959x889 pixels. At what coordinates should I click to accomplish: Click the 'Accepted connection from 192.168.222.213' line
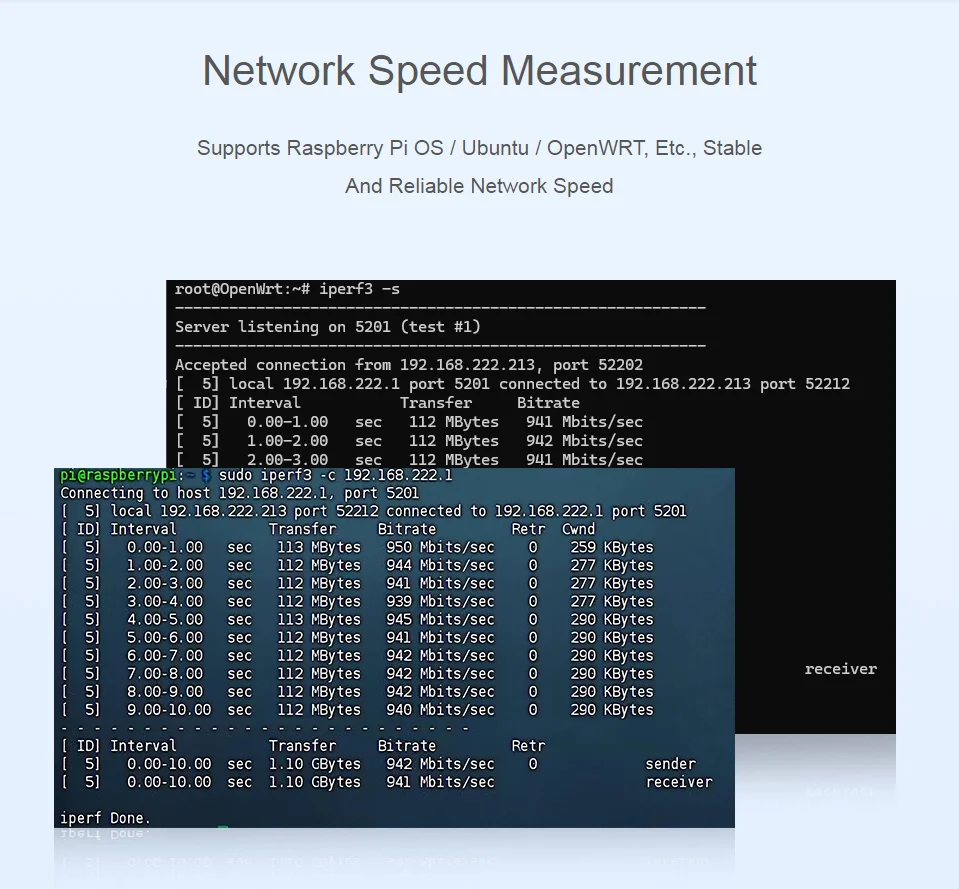click(409, 365)
